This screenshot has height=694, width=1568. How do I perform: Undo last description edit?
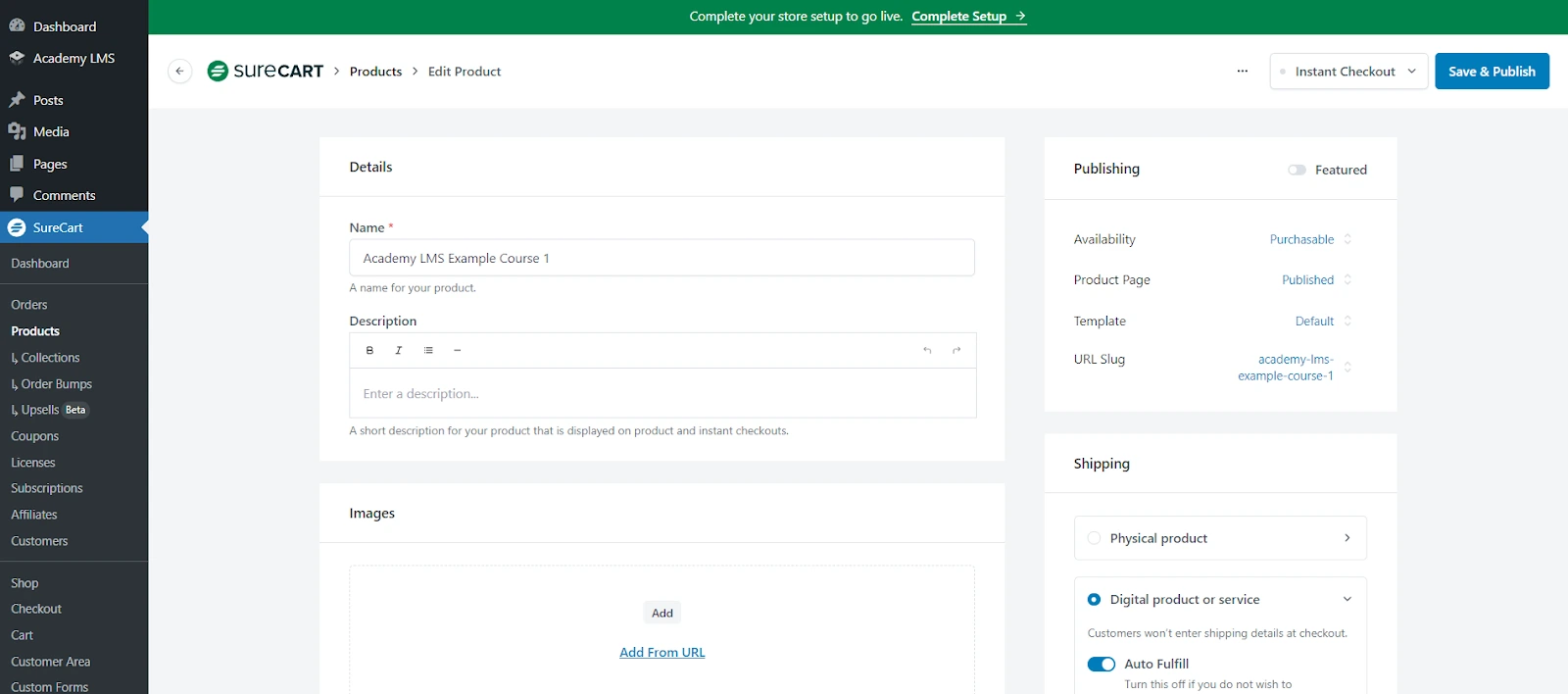click(x=927, y=350)
